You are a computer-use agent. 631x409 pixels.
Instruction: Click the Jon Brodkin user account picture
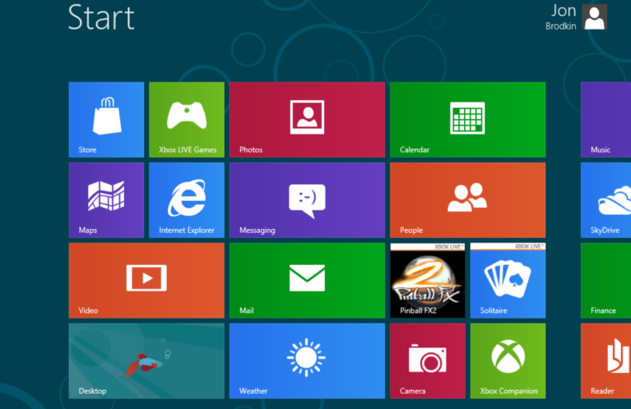(595, 17)
